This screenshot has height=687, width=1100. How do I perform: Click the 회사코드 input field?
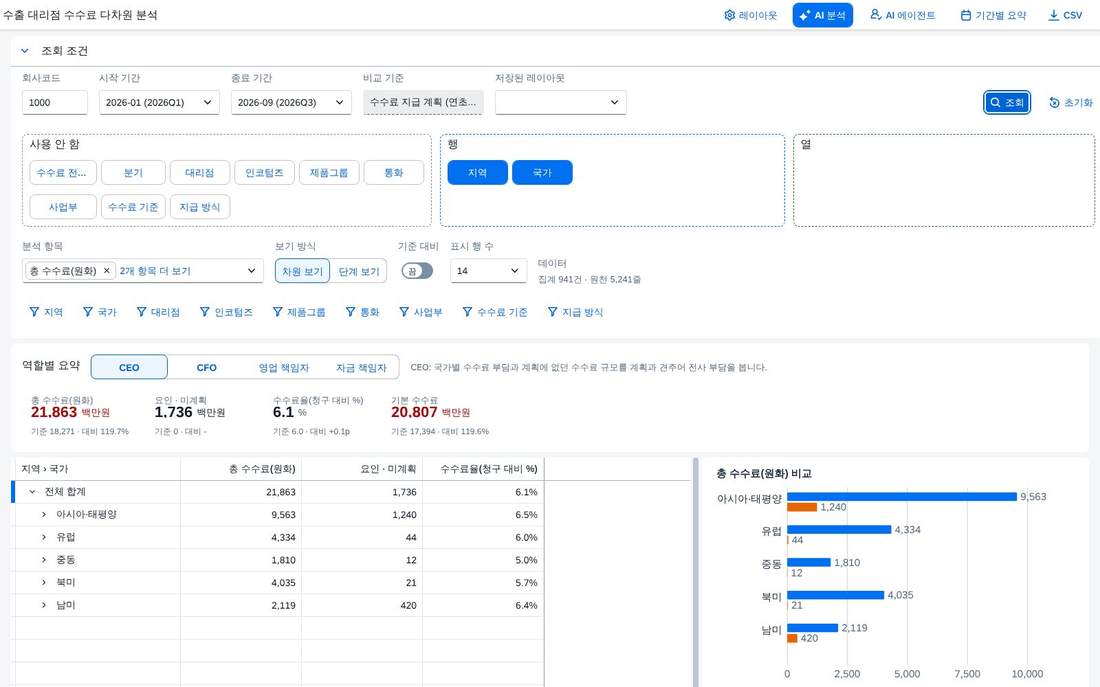[55, 102]
